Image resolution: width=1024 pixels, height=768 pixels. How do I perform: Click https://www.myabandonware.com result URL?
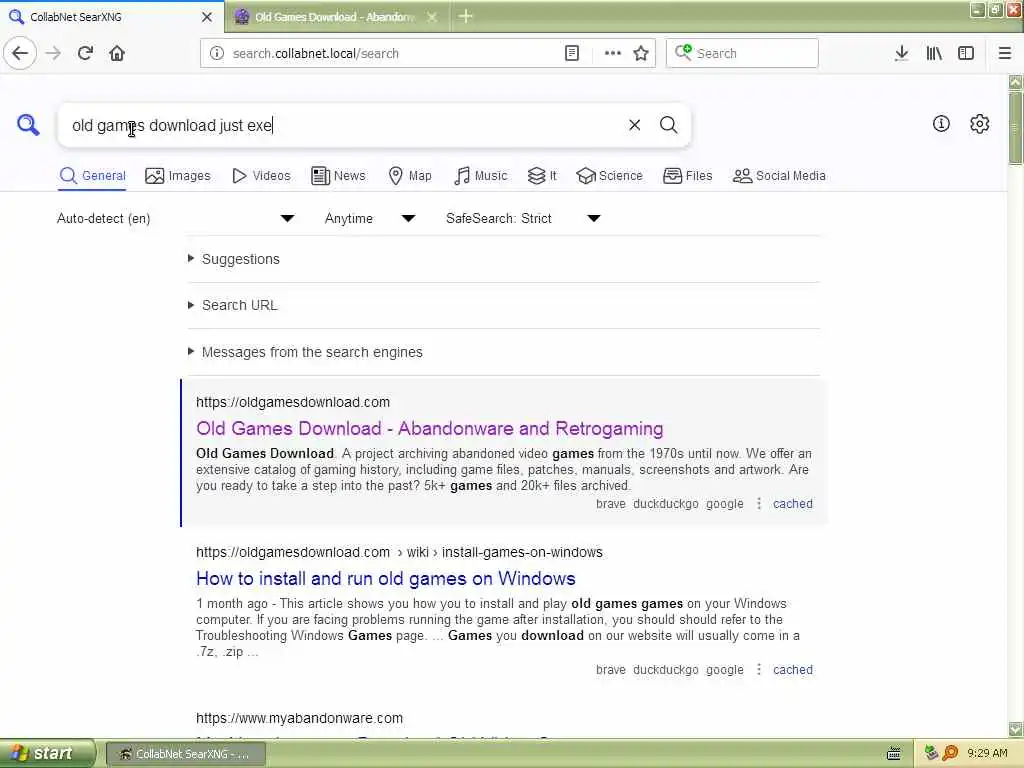tap(300, 718)
